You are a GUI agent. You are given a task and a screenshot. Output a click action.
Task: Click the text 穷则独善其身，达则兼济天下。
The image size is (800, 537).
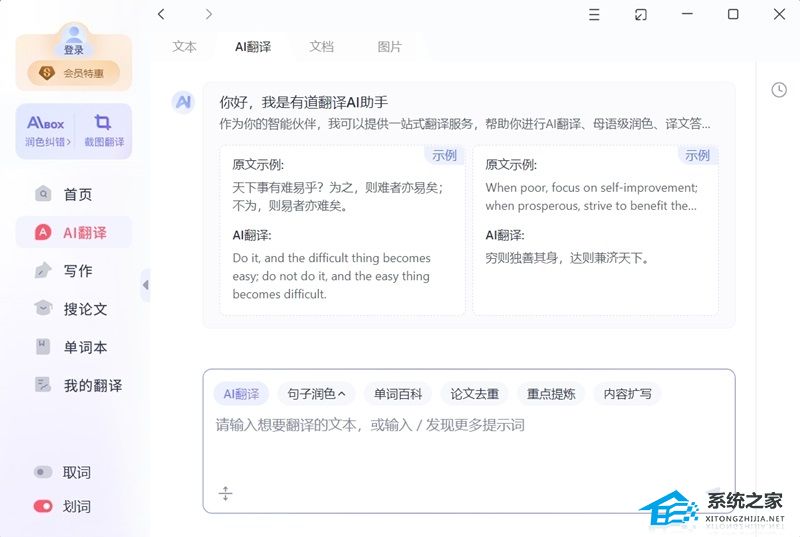point(568,258)
